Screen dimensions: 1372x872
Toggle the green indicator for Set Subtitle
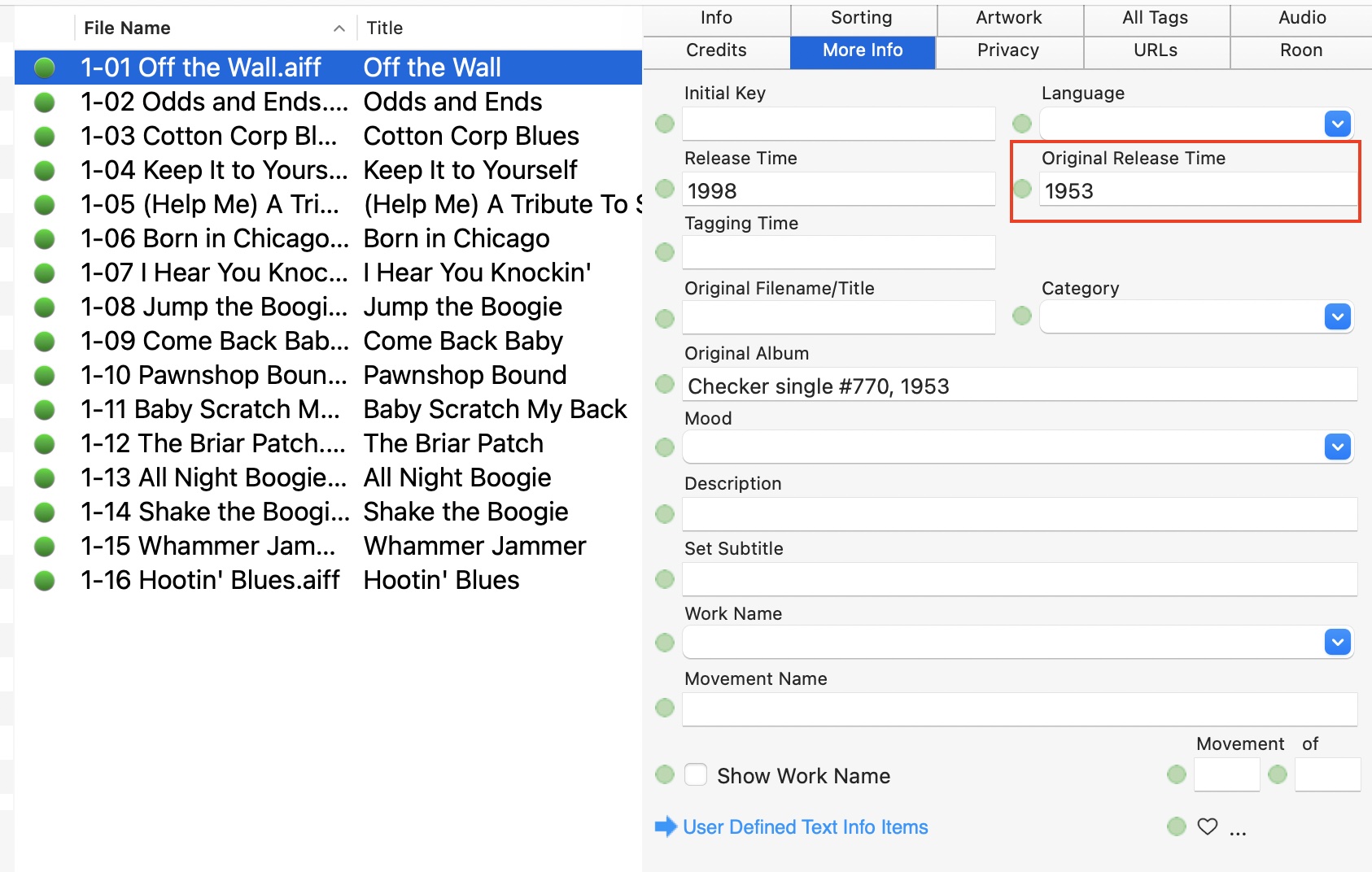(x=665, y=579)
